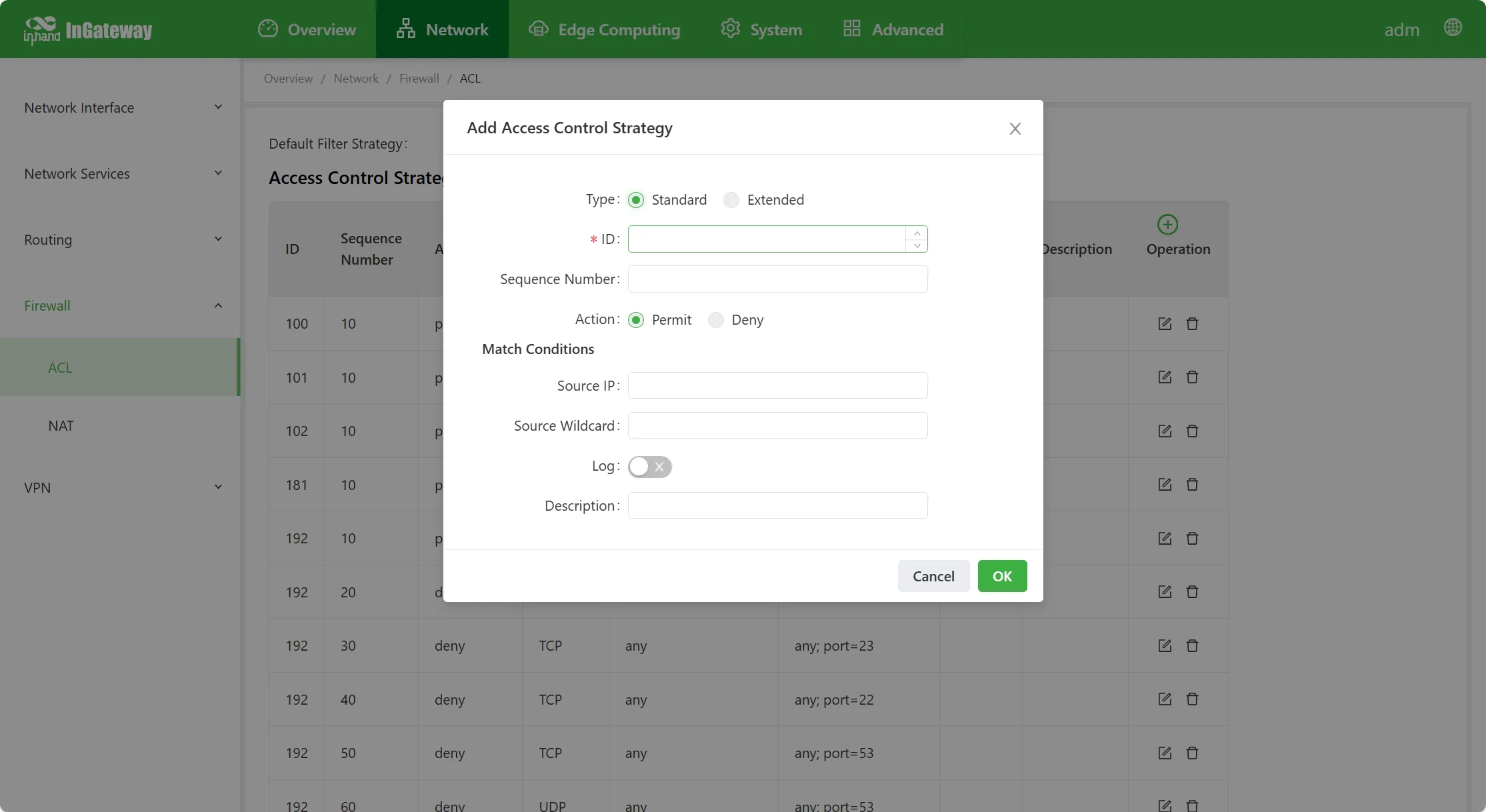Increase the ID value with up arrow
This screenshot has width=1486, height=812.
pos(917,233)
